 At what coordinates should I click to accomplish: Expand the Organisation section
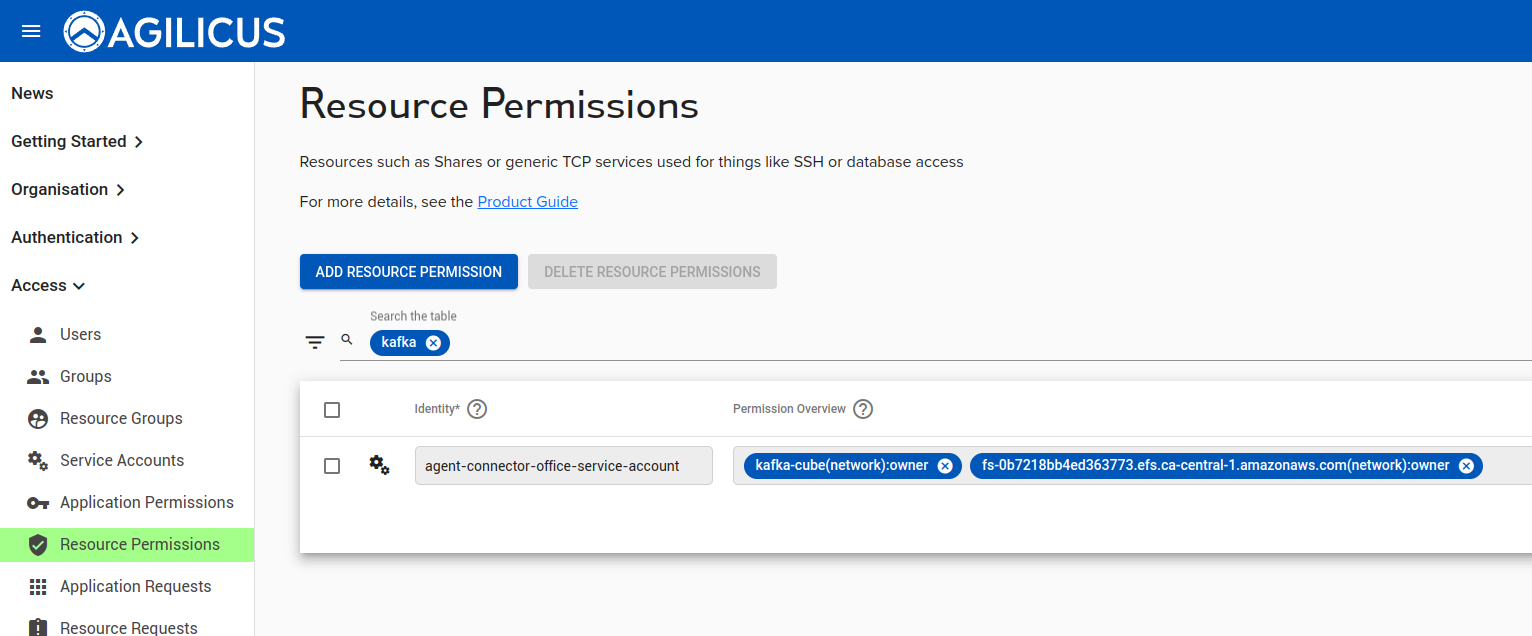click(x=68, y=189)
